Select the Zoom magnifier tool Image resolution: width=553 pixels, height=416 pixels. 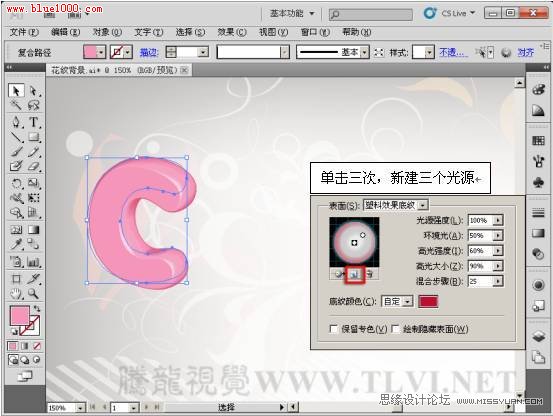tap(34, 293)
